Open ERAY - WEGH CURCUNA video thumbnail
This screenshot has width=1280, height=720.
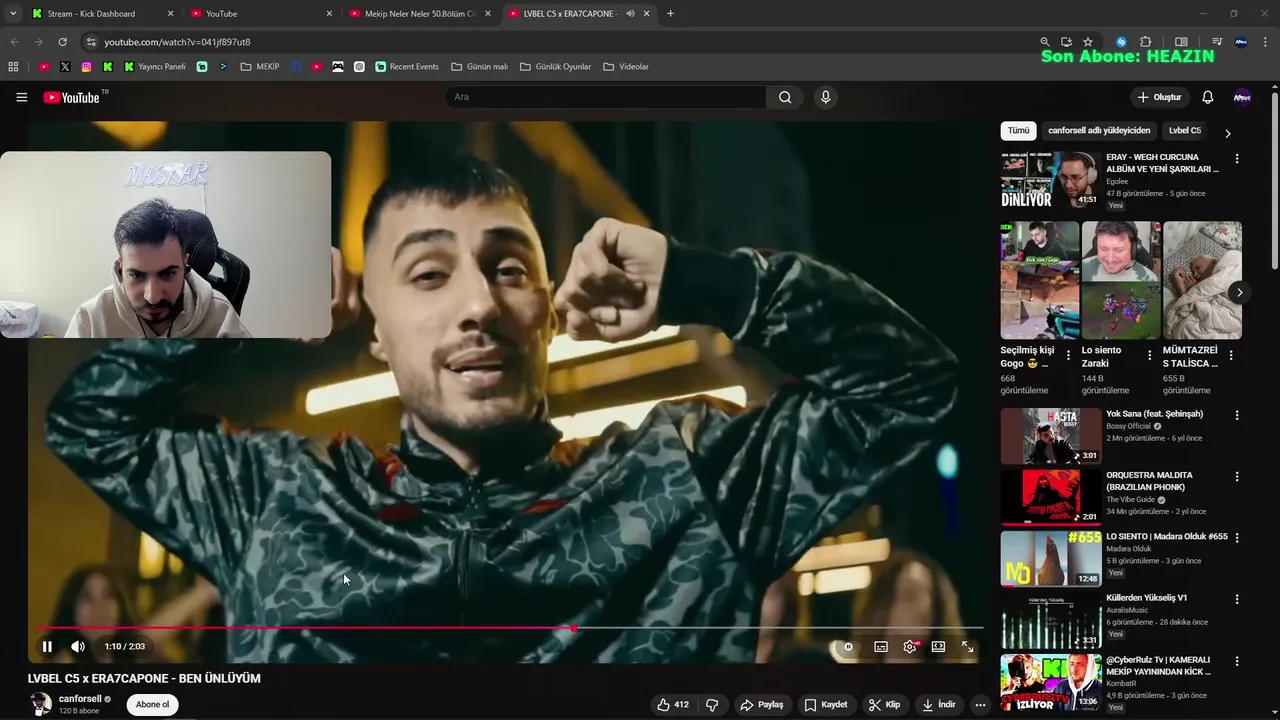pyautogui.click(x=1050, y=179)
